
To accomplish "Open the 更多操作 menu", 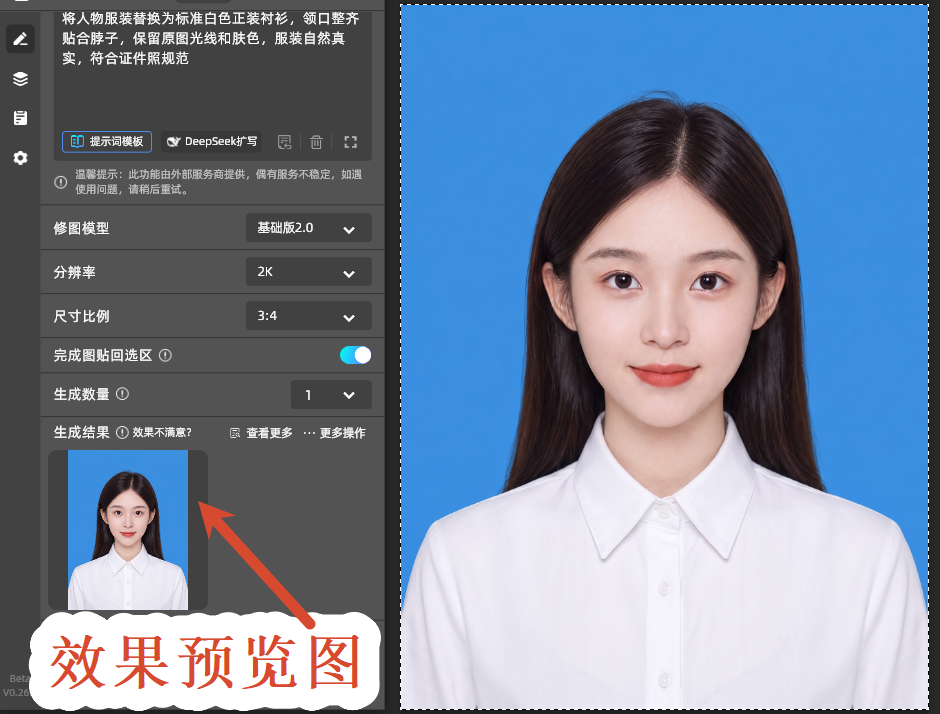I will [335, 433].
